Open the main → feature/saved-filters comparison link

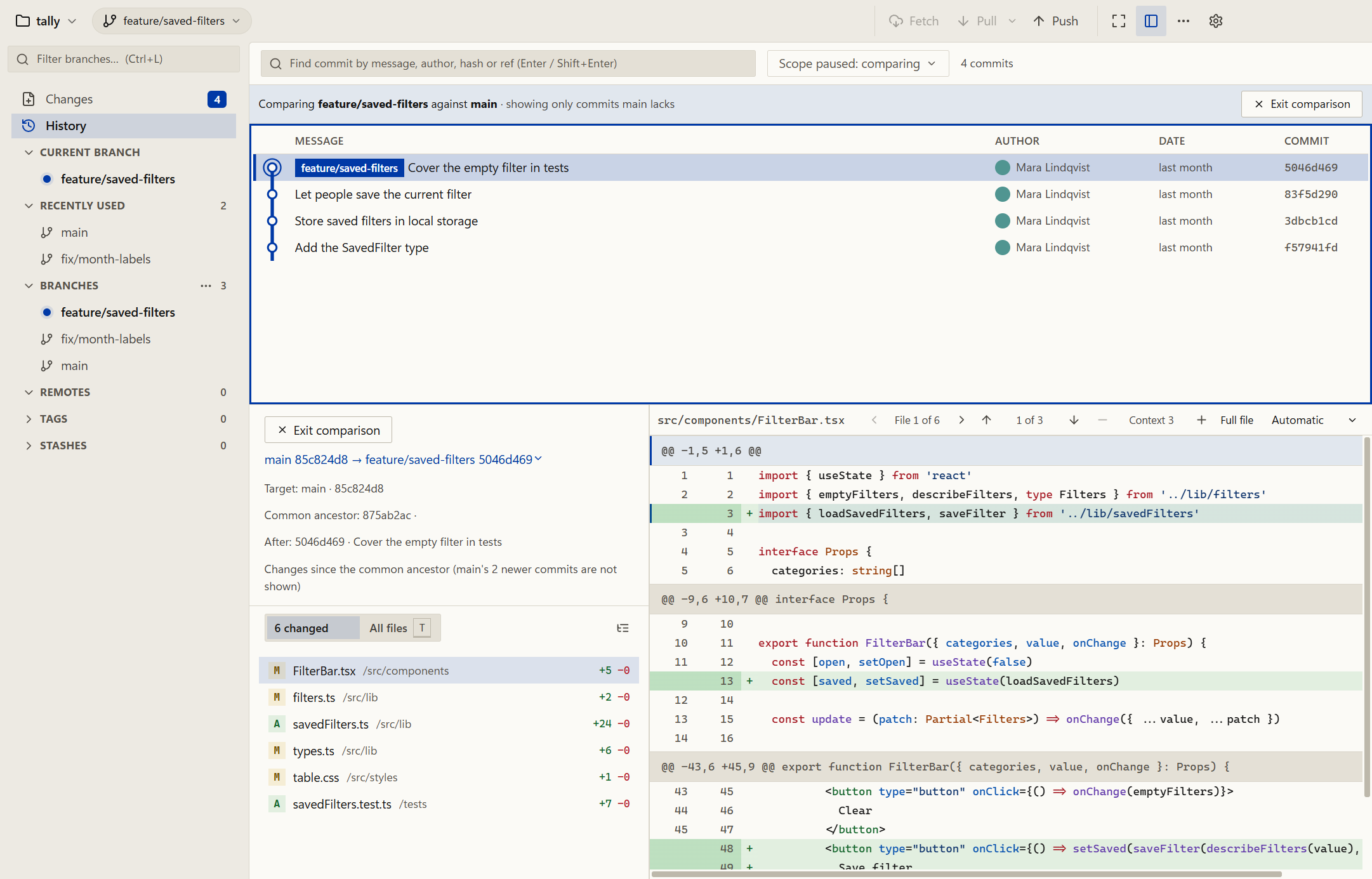click(403, 459)
